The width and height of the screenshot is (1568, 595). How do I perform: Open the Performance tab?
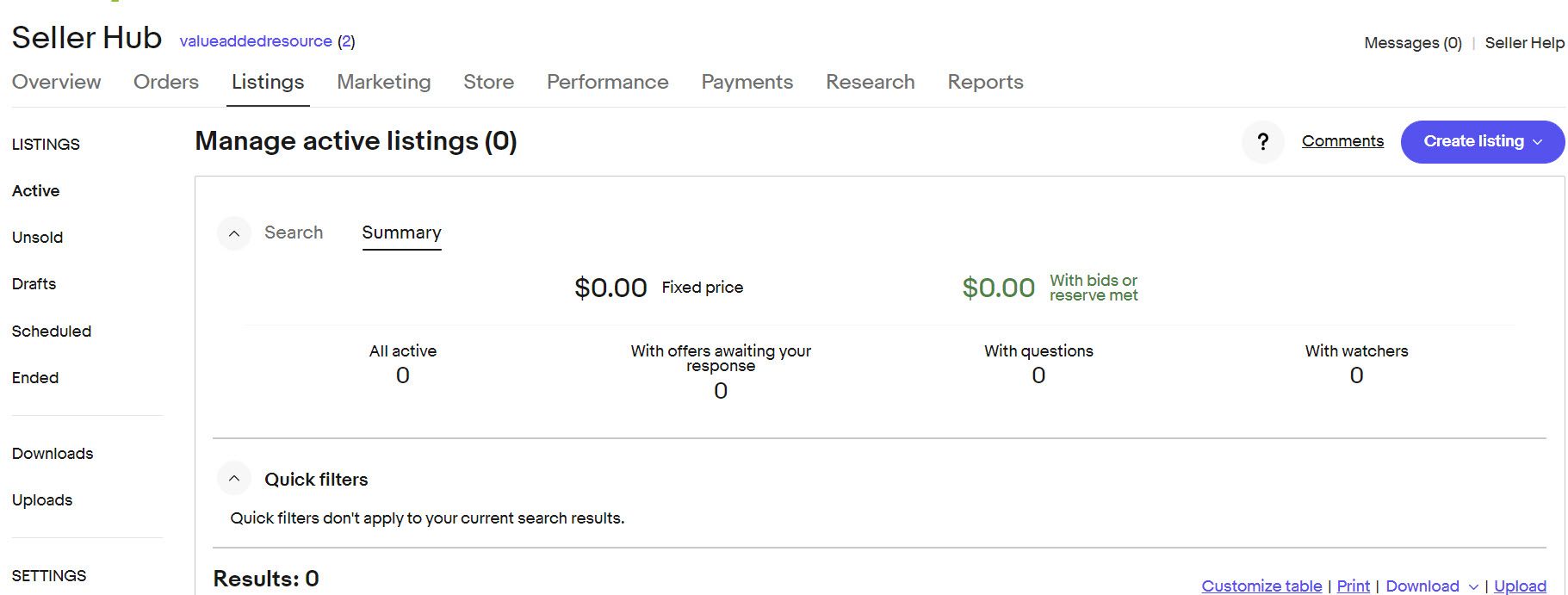[x=607, y=82]
